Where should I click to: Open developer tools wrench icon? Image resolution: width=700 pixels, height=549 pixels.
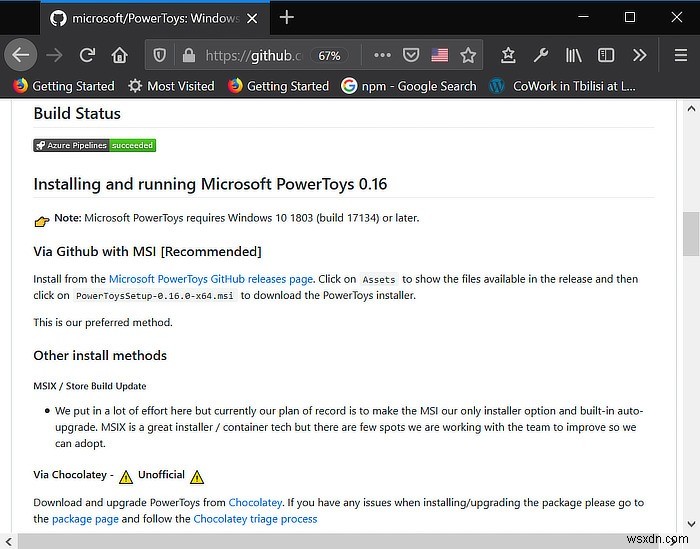(x=541, y=55)
